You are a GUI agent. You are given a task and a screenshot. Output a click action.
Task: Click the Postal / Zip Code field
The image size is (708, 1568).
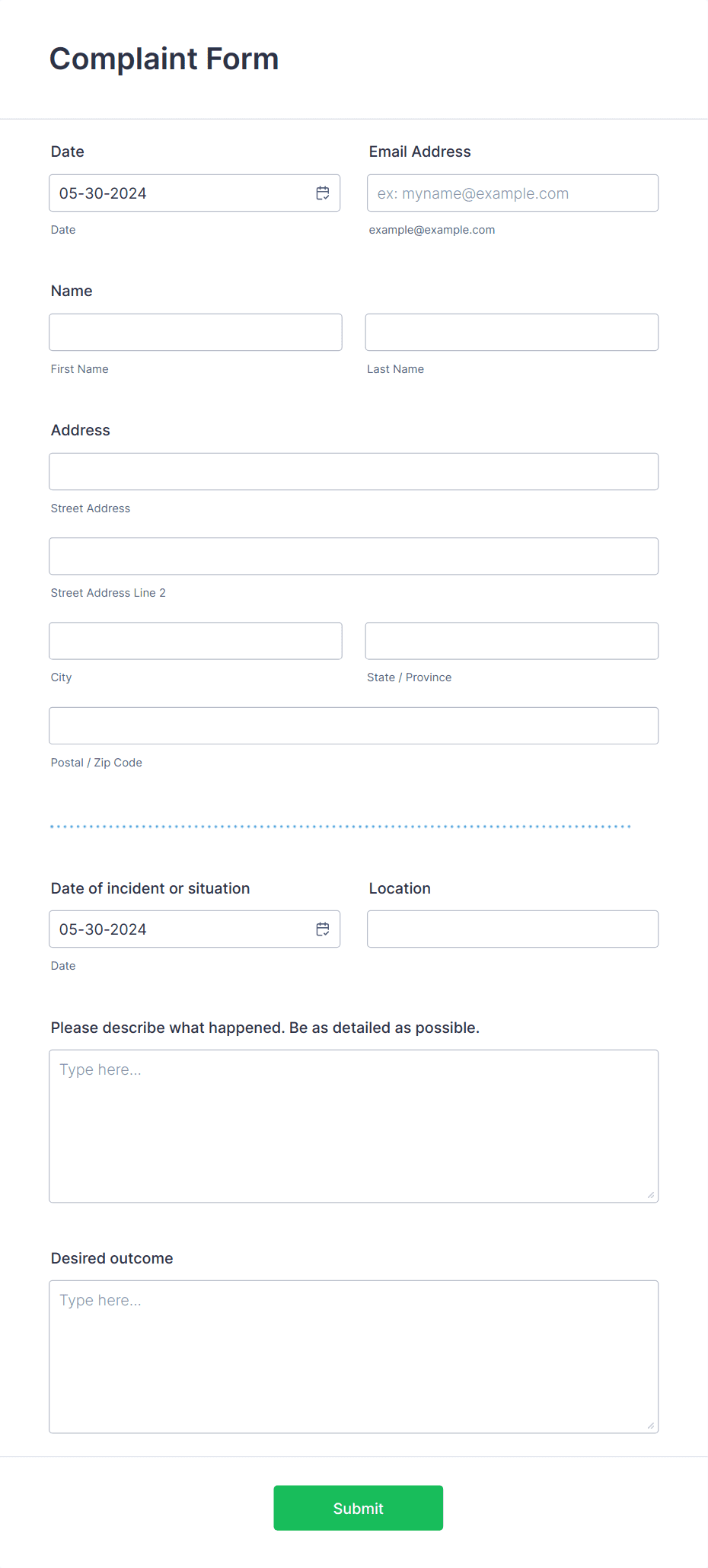tap(353, 726)
